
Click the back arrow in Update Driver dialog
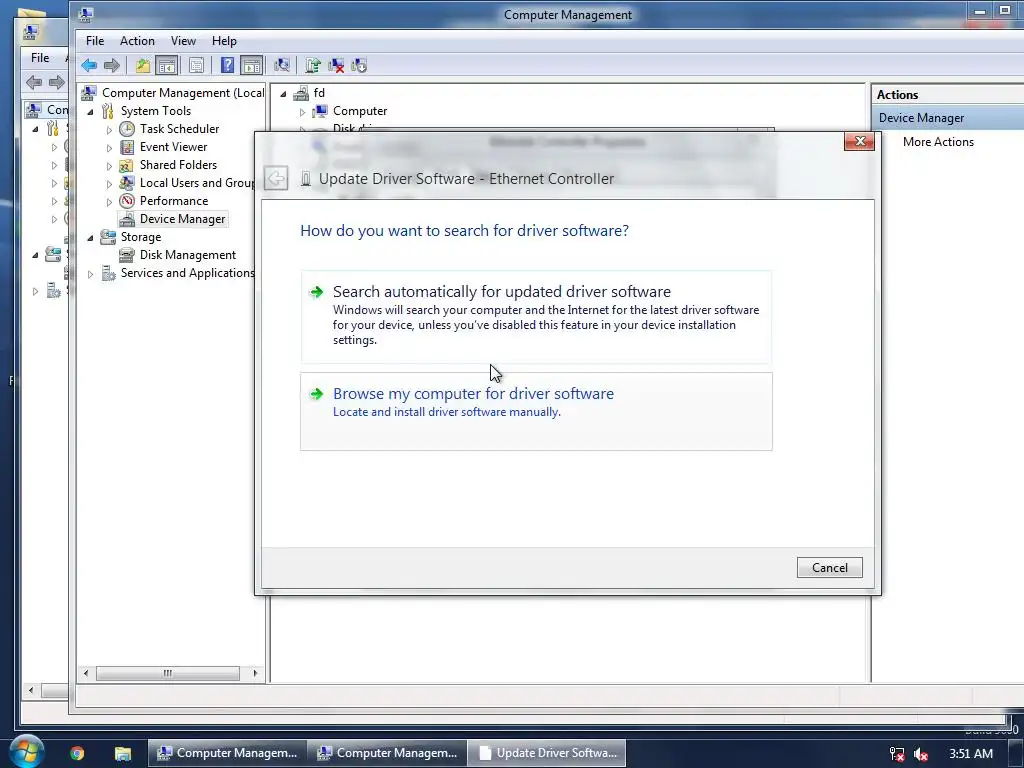276,178
